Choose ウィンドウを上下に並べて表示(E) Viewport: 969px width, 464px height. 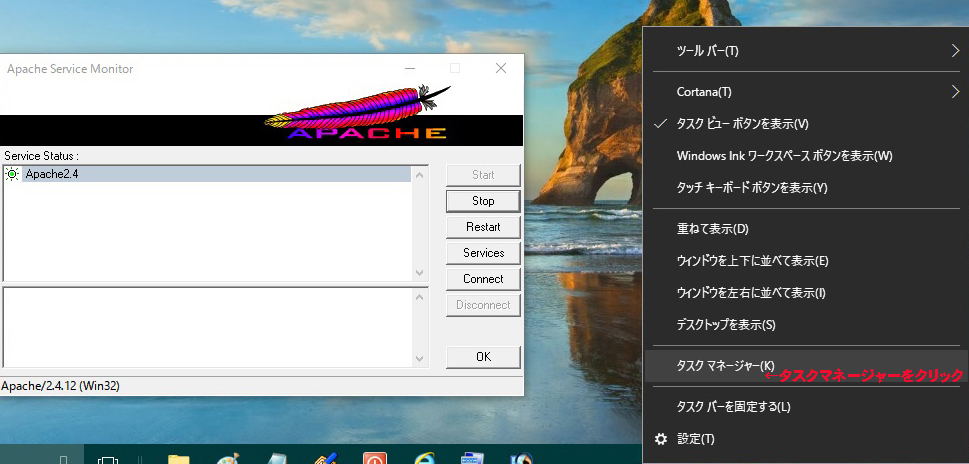[x=805, y=261]
